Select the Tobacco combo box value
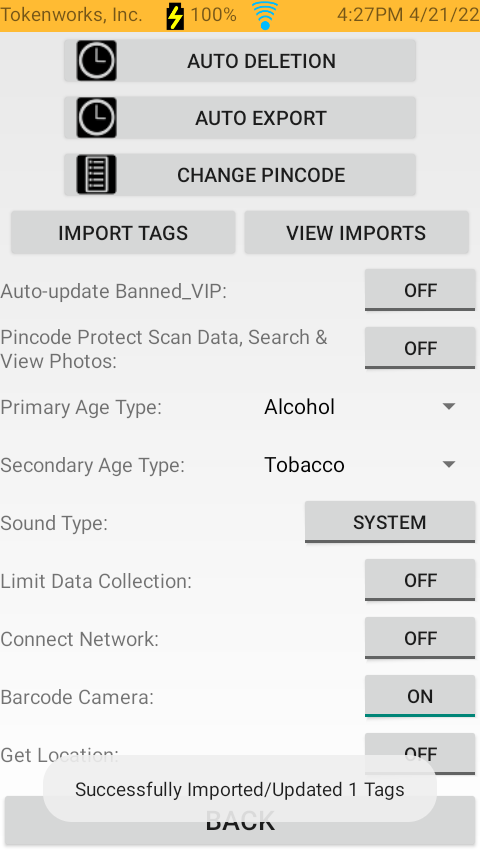Viewport: 480px width, 854px height. point(360,465)
